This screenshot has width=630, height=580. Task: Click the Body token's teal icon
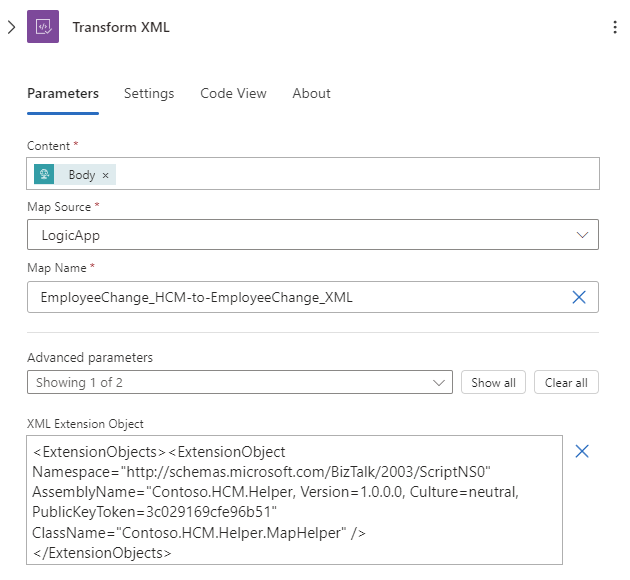coord(44,175)
